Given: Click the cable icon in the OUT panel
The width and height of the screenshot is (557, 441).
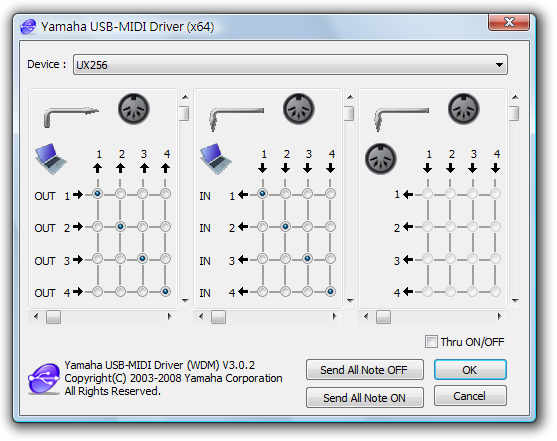Looking at the screenshot, I should [71, 117].
